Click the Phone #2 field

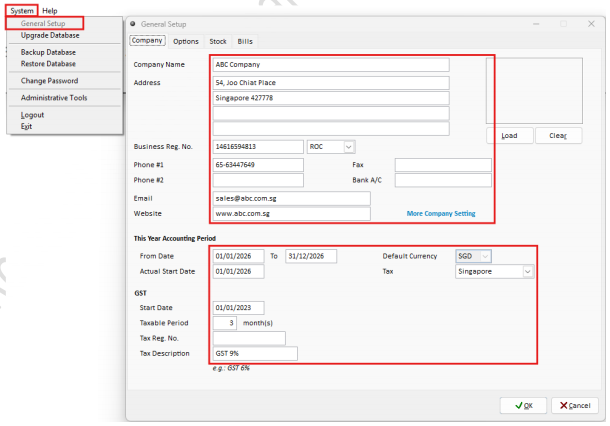tap(258, 180)
